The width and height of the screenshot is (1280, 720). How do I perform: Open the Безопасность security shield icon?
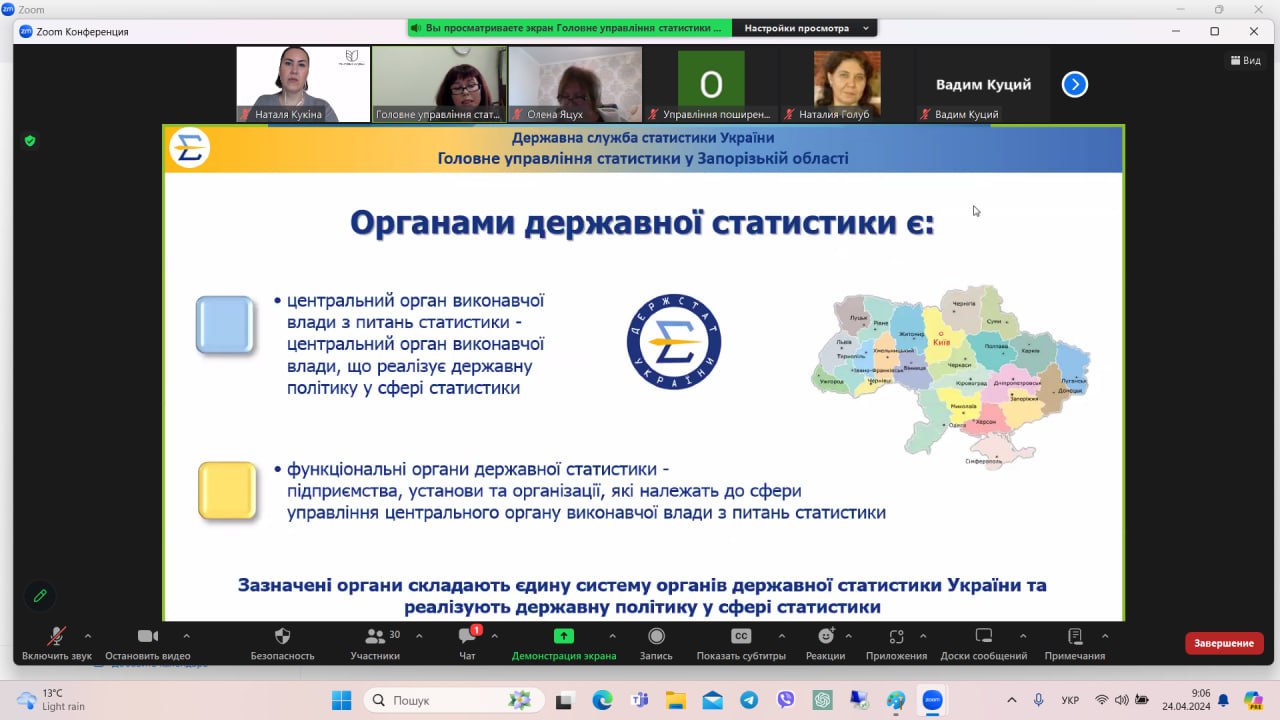282,637
